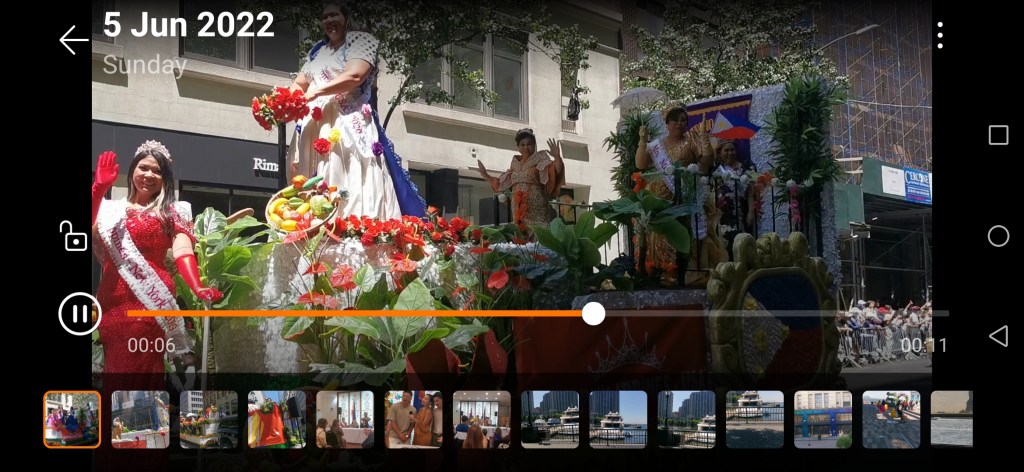Select the seventh thumbnail of indoor audience
Screen dimensions: 1024x472
tap(481, 419)
